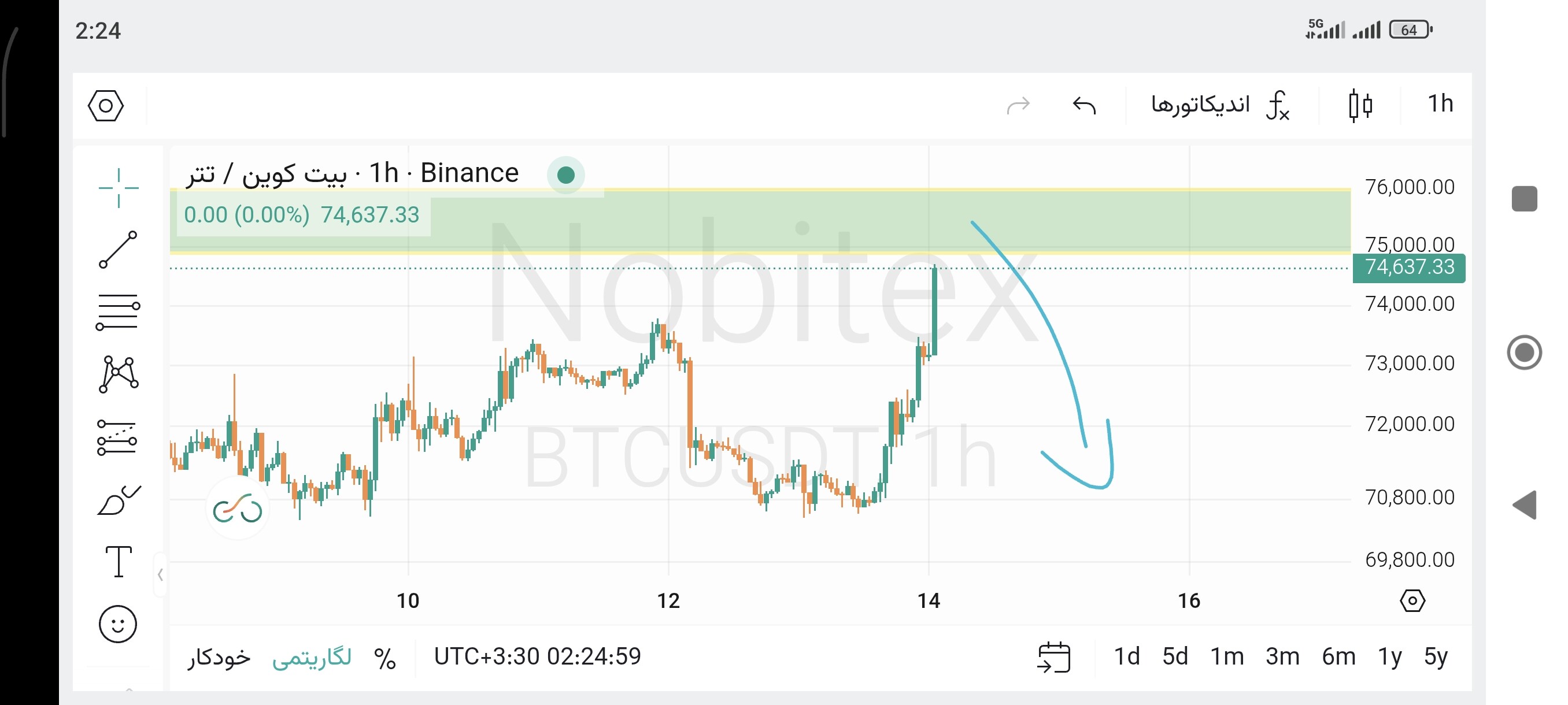Open the horizontal lines Fibonacci tool
Screen dimensions: 1568x705
coord(118,311)
